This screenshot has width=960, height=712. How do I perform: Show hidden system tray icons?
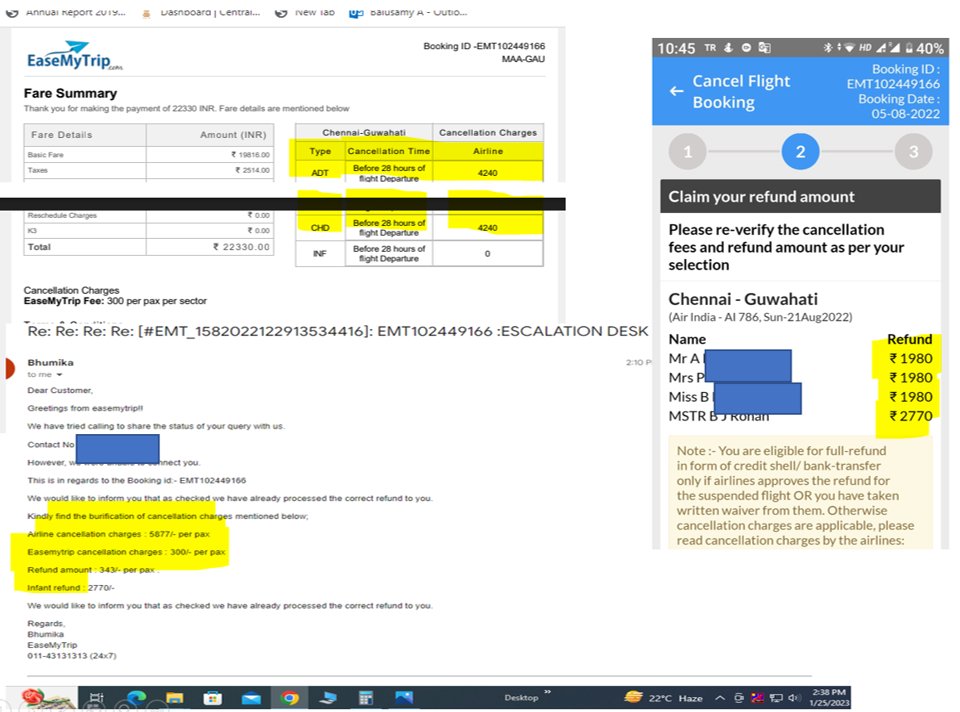(720, 698)
